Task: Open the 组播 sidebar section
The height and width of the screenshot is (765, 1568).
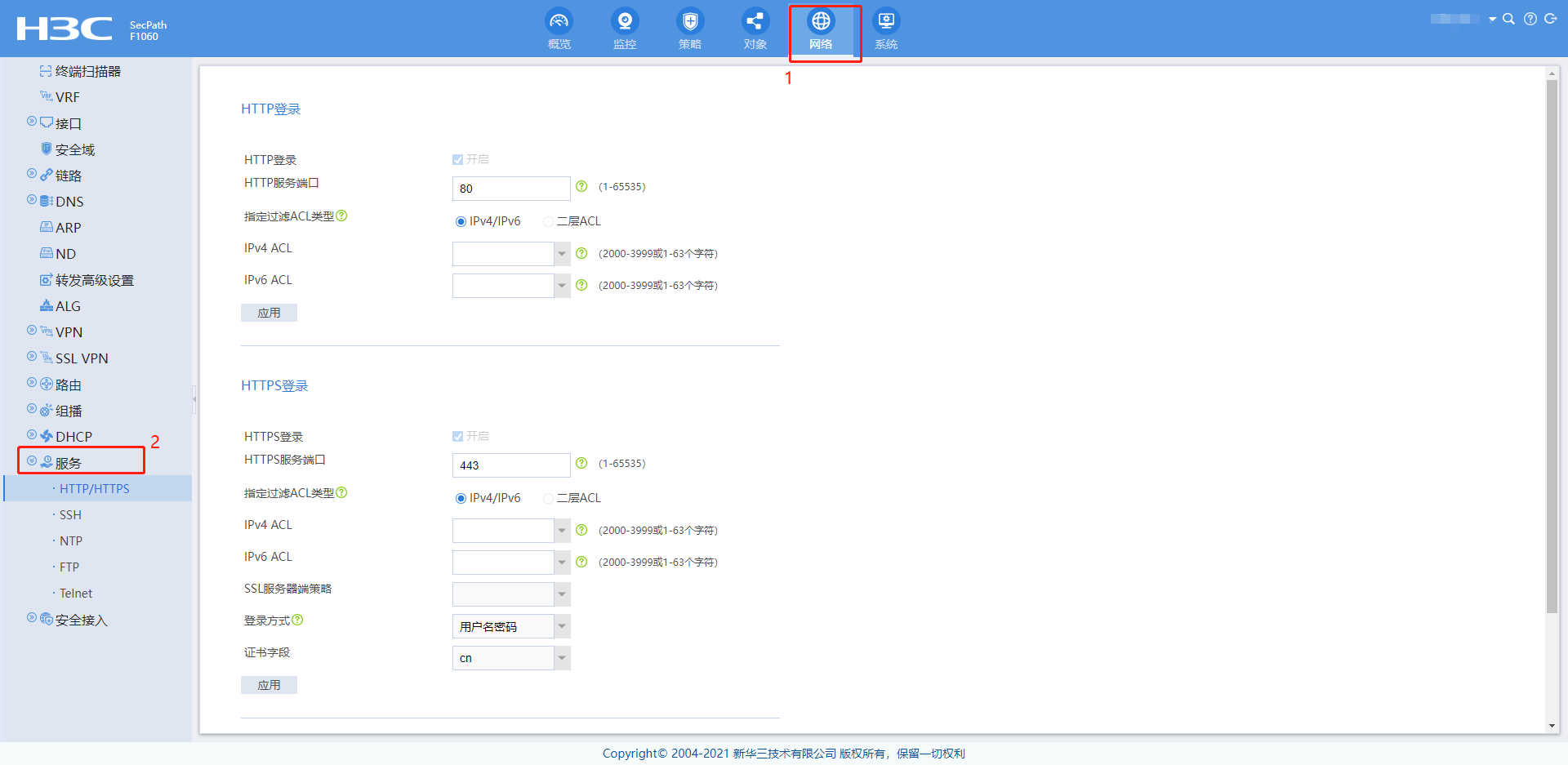Action: click(69, 411)
